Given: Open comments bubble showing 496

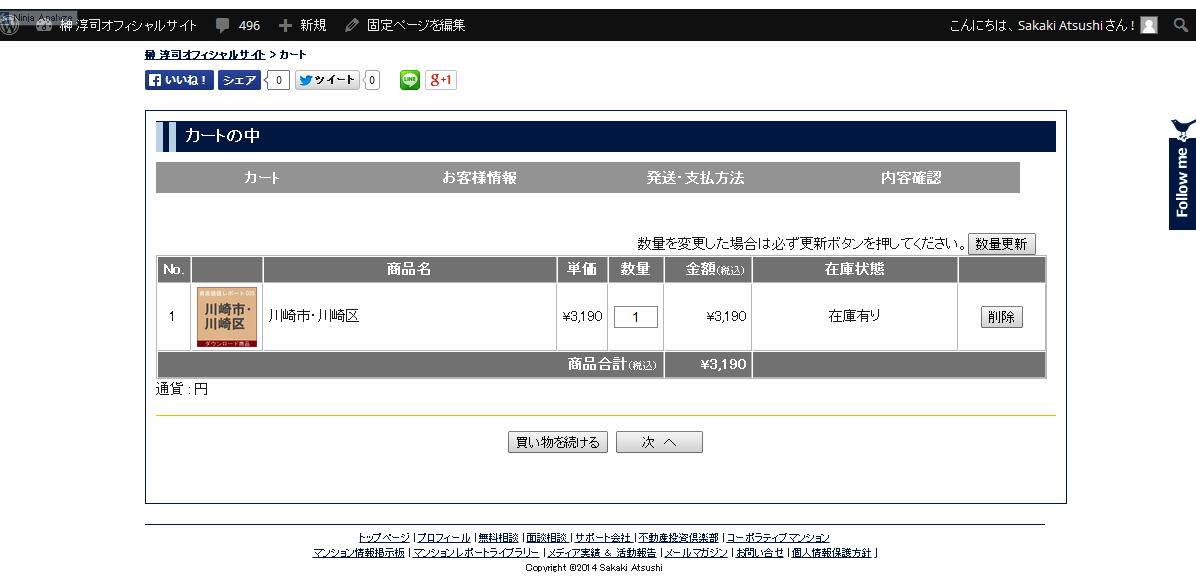Looking at the screenshot, I should [238, 25].
